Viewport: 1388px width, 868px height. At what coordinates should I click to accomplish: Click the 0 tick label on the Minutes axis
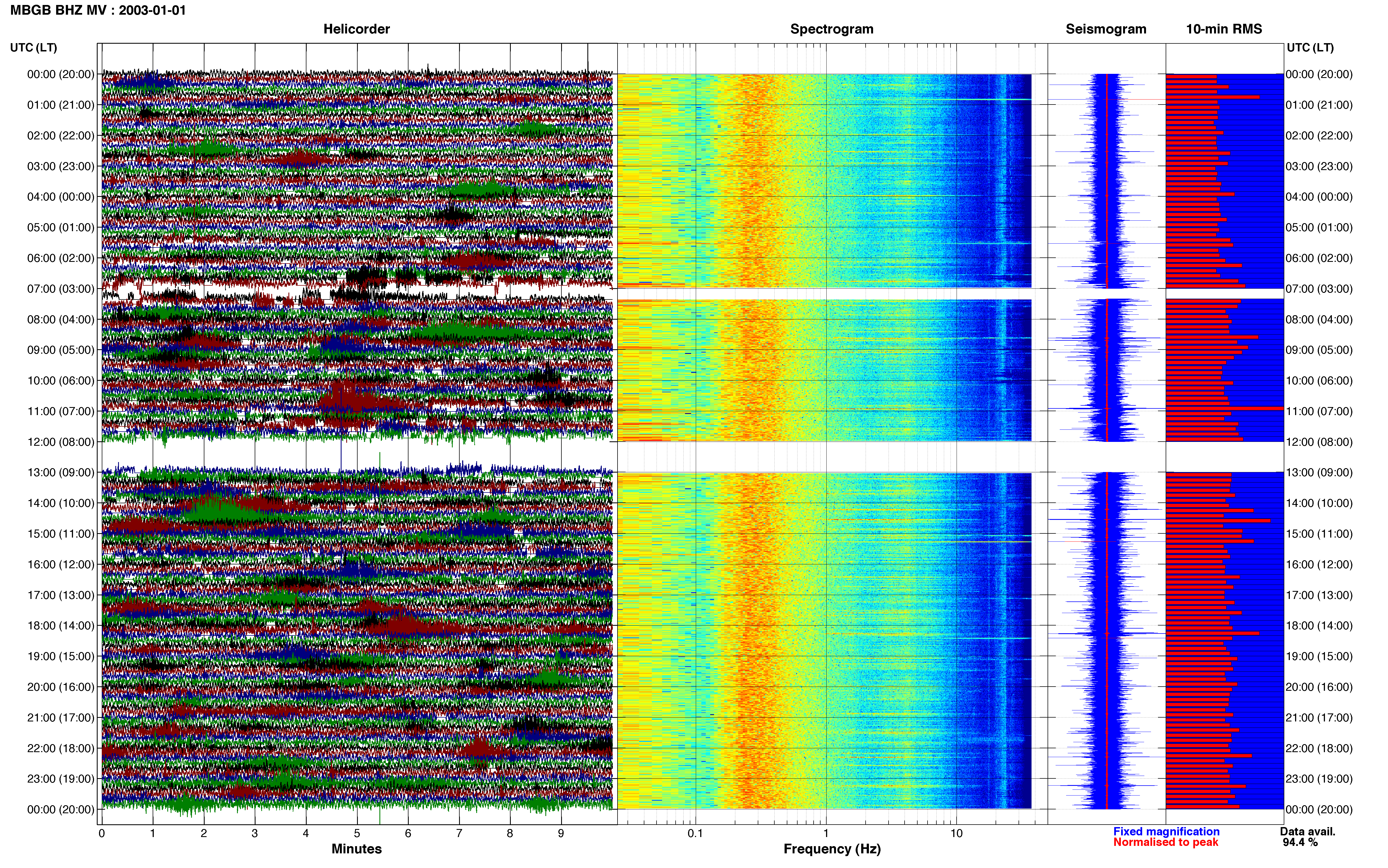pos(101,833)
